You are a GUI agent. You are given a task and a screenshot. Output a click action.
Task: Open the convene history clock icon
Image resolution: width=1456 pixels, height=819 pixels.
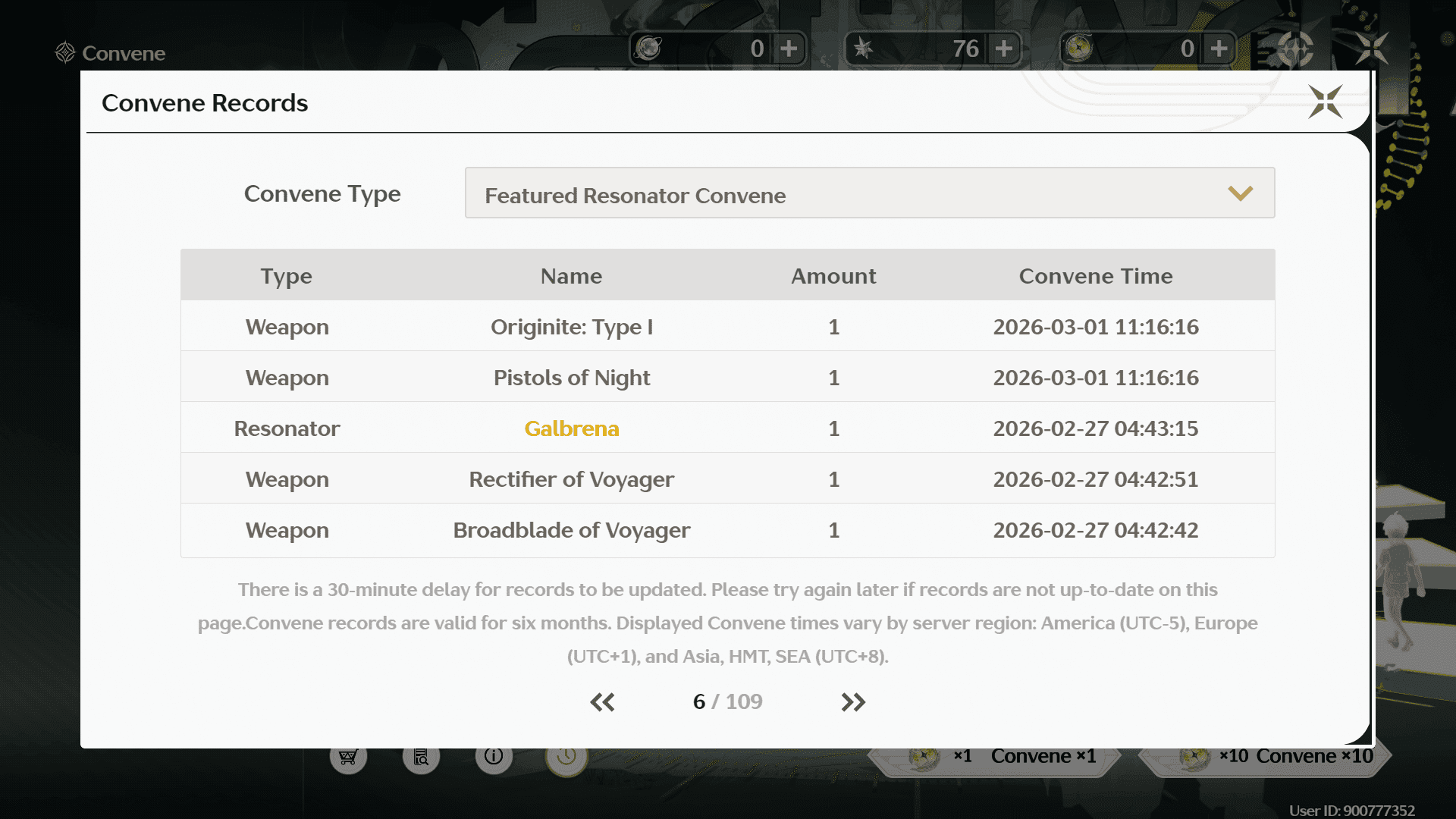pyautogui.click(x=566, y=757)
